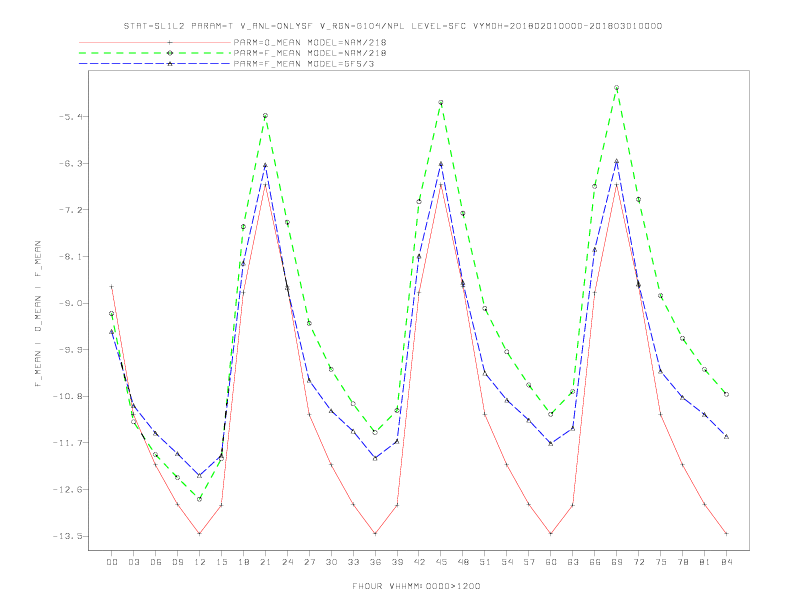792x612 pixels.
Task: Click the vertical y-axis title F_MEAN | O_MEAN | F_MEAN
Action: [37, 314]
